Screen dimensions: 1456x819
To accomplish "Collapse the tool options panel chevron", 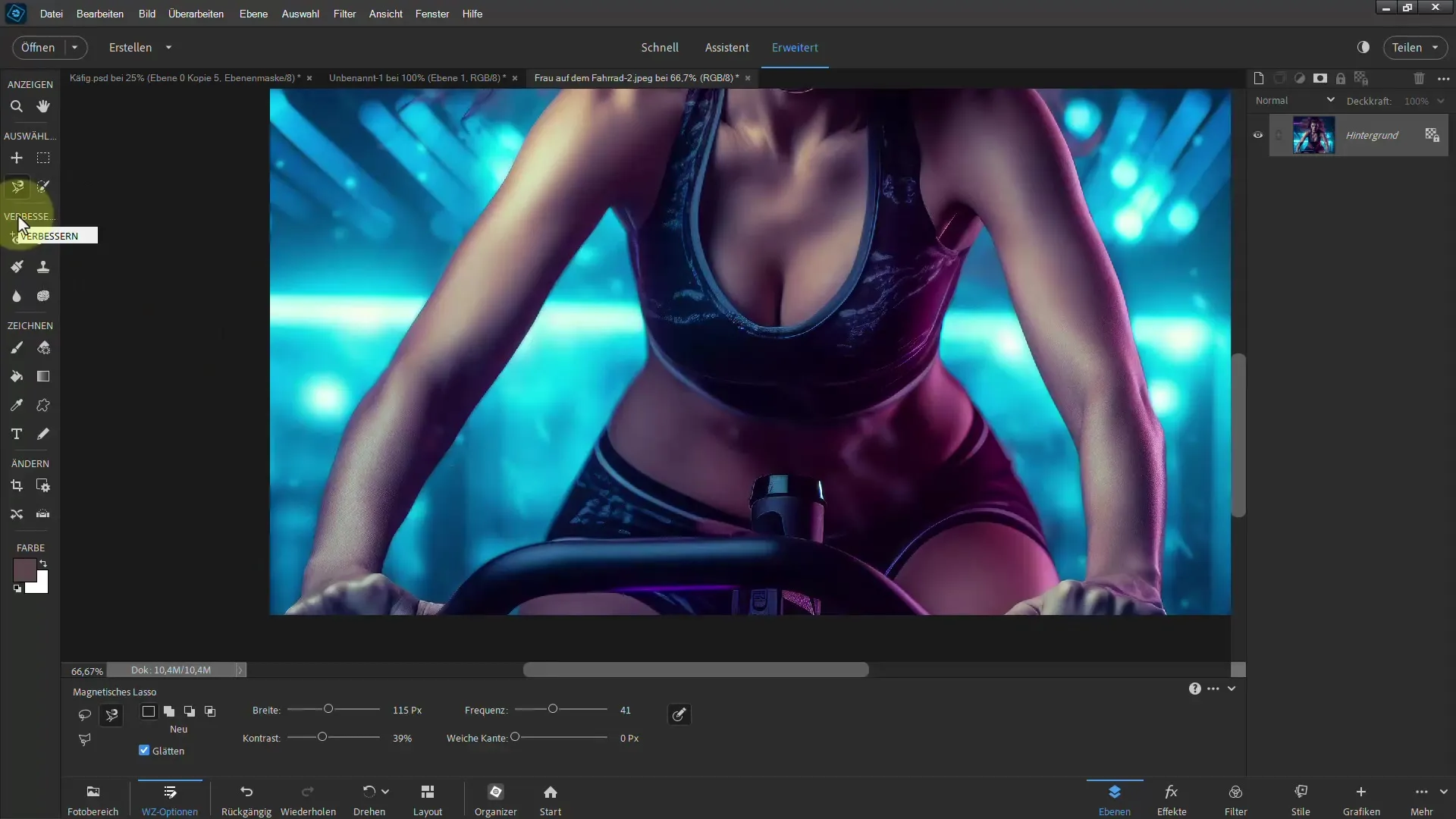I will click(x=1232, y=689).
